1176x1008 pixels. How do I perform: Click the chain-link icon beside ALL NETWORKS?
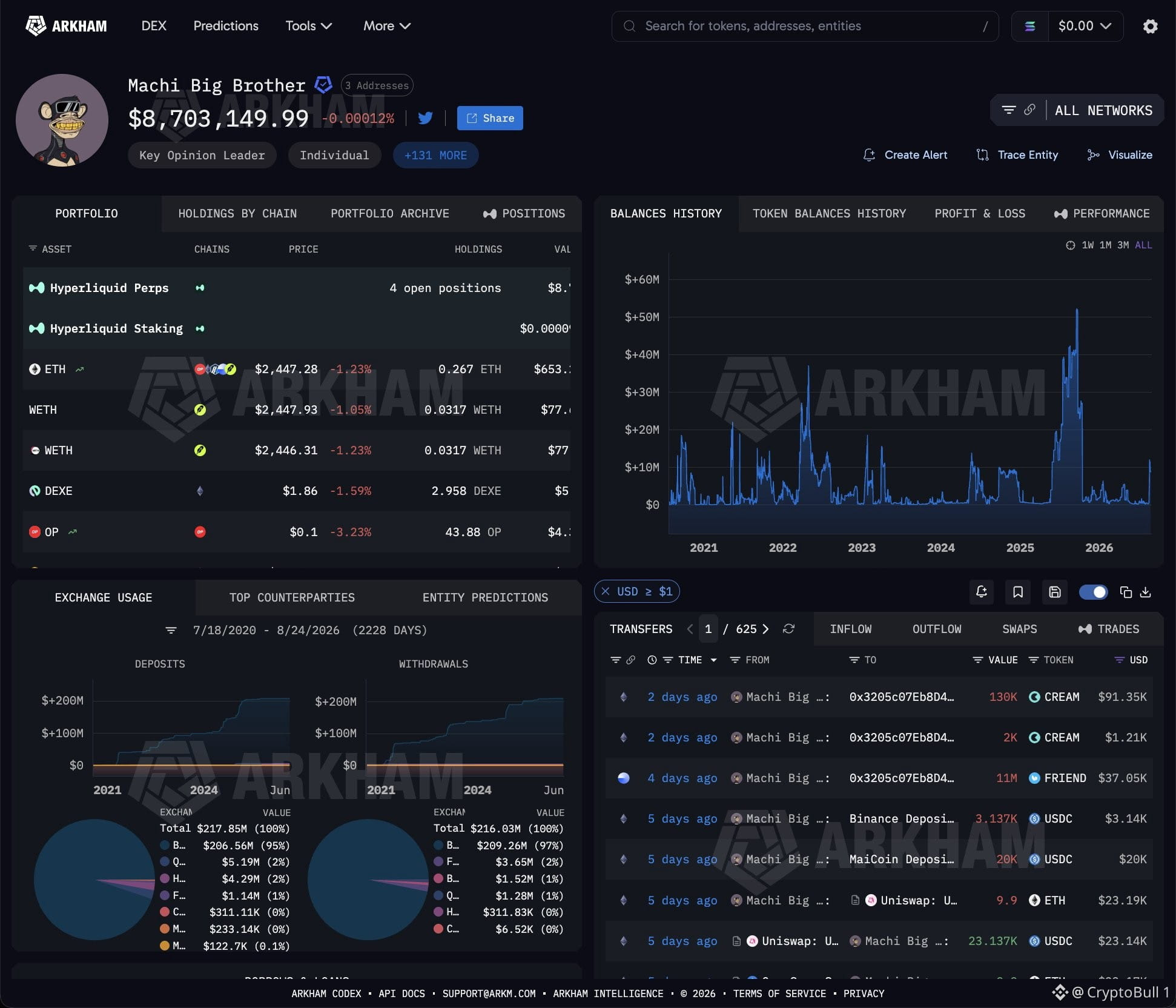pos(1029,110)
